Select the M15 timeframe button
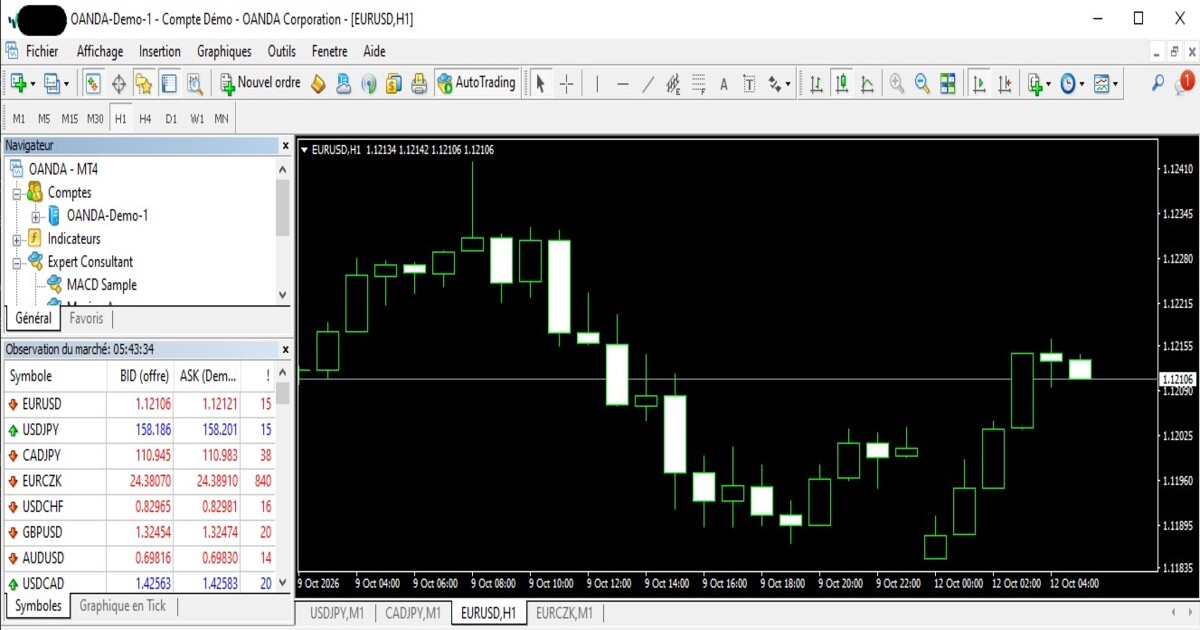This screenshot has width=1200, height=630. point(69,119)
